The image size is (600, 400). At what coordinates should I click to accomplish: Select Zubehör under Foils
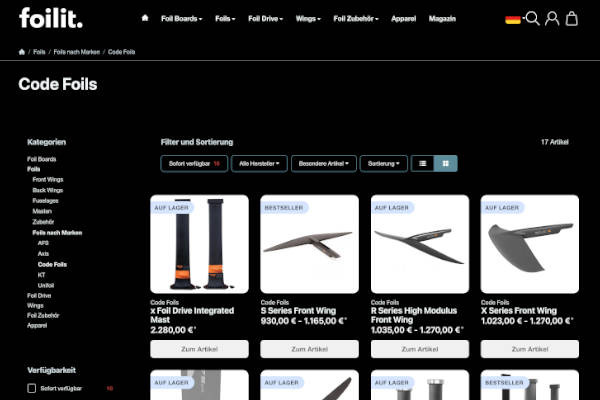pyautogui.click(x=43, y=222)
